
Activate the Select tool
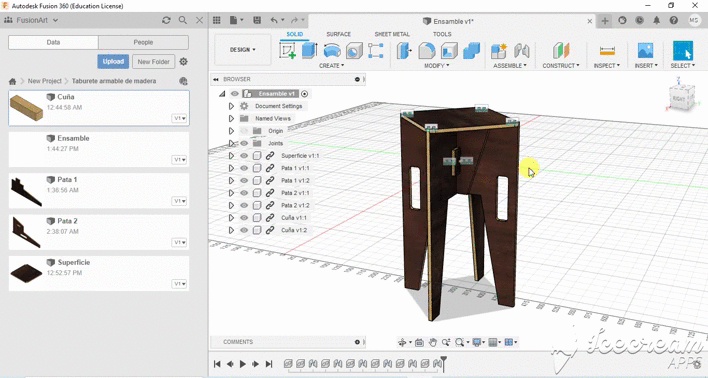683,51
